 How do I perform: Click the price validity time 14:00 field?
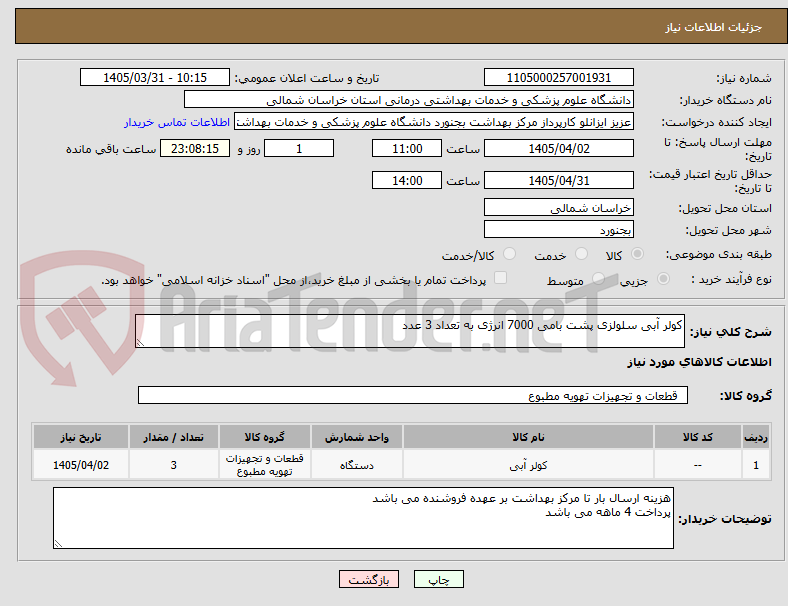[407, 180]
